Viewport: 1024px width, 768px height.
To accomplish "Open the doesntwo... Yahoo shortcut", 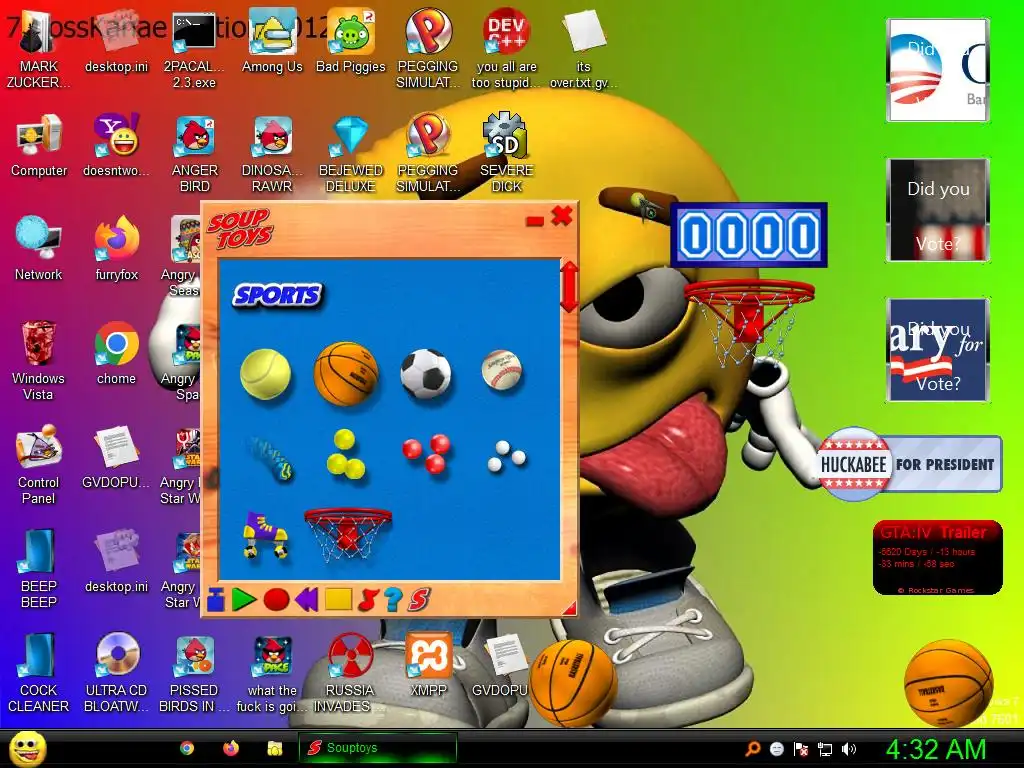I will (117, 145).
